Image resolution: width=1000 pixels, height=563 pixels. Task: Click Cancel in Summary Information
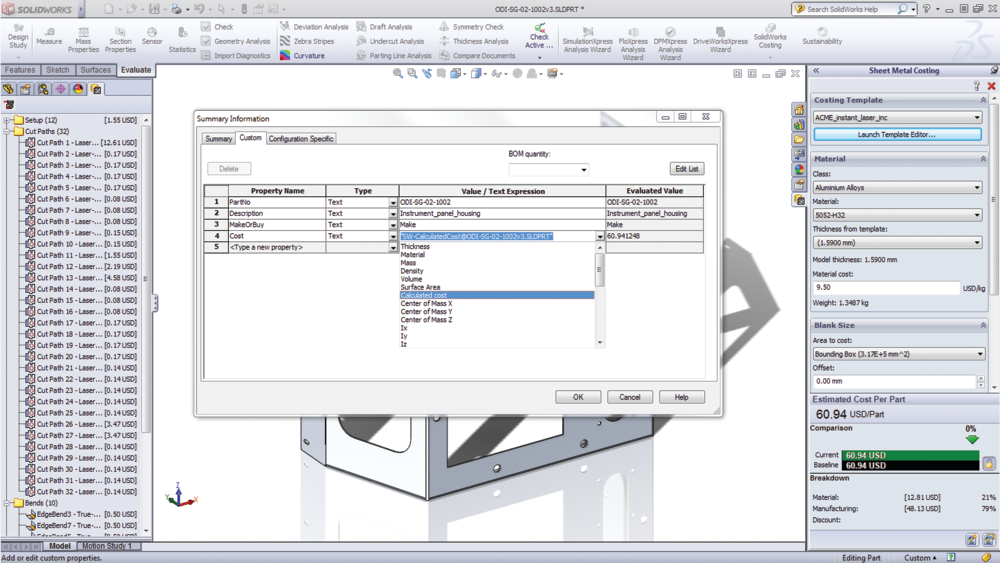[629, 397]
